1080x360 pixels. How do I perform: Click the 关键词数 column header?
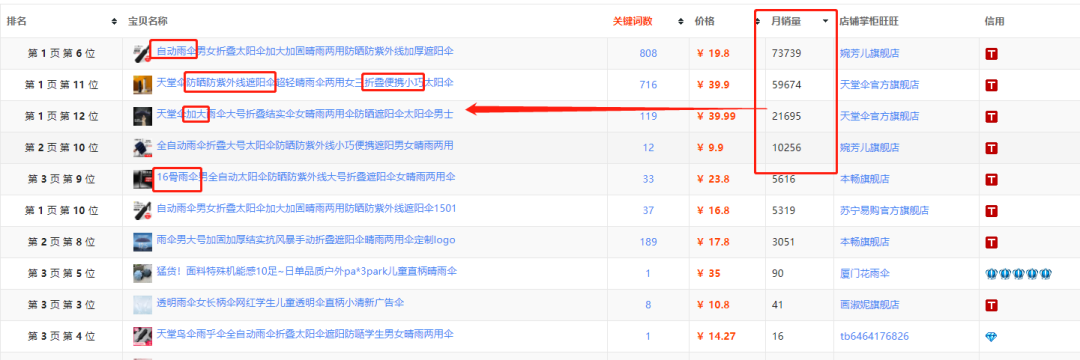tap(631, 21)
